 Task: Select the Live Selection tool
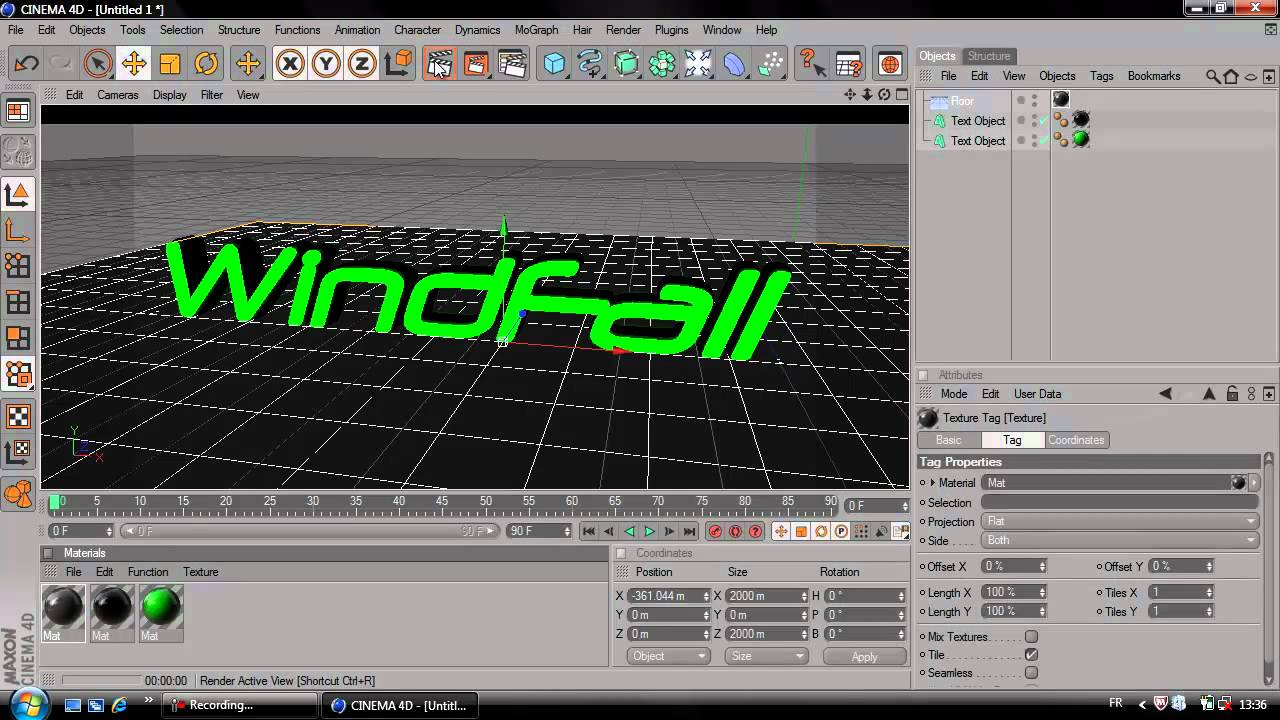click(97, 65)
